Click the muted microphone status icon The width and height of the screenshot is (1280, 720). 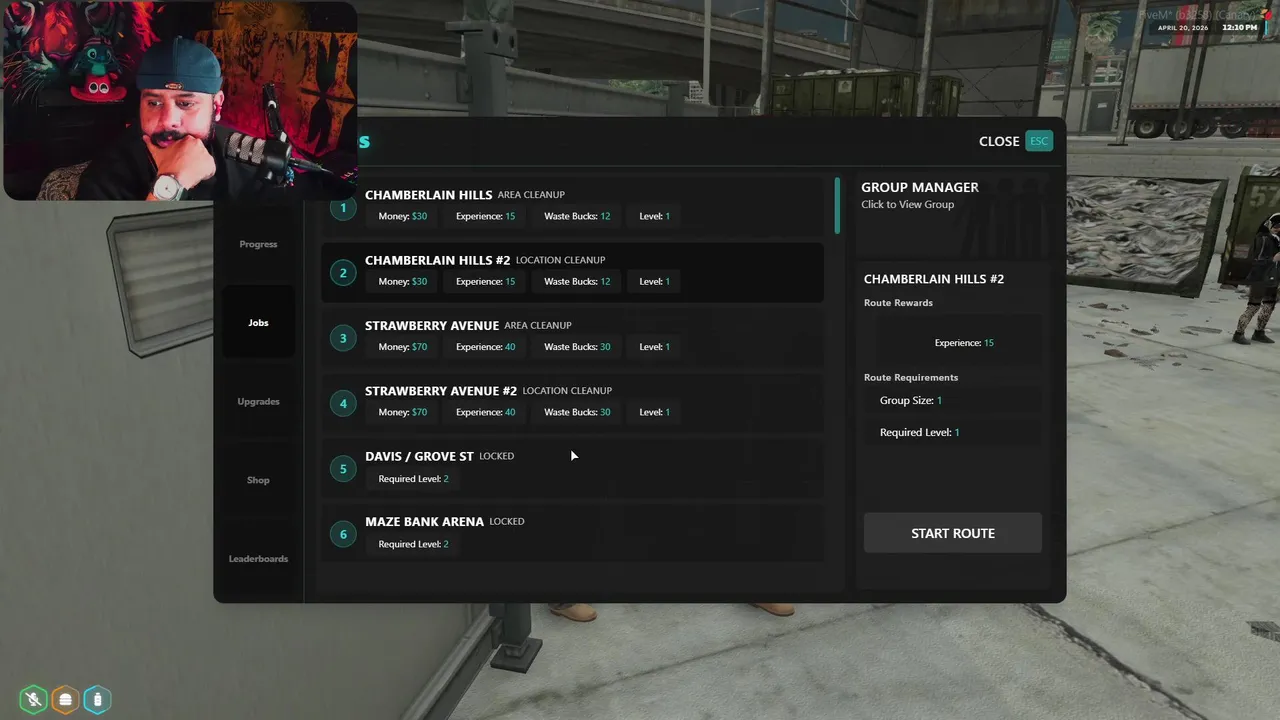(34, 700)
